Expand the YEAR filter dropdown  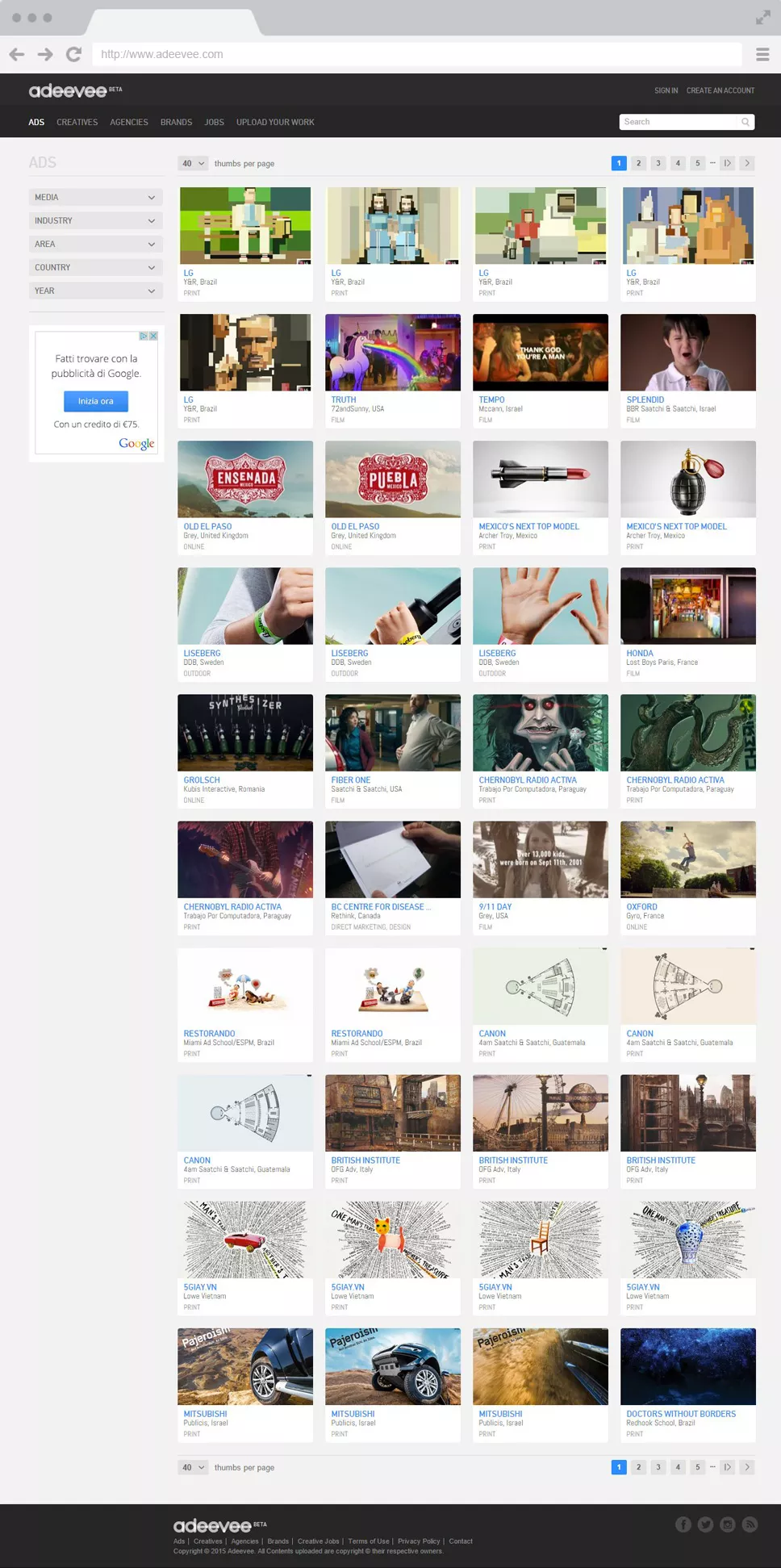(95, 291)
